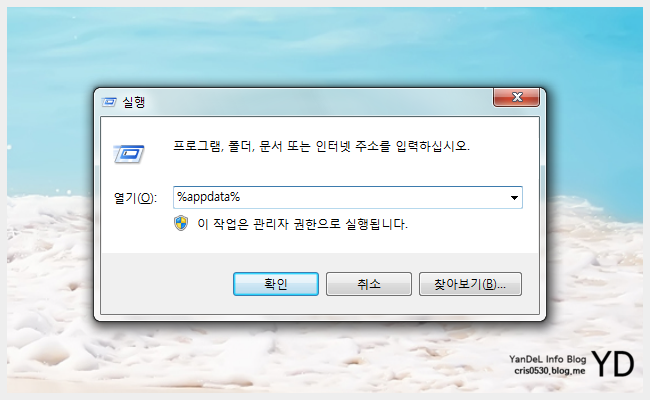Click the small Run icon in the title bar
Viewport: 650px width, 400px height.
click(x=109, y=102)
